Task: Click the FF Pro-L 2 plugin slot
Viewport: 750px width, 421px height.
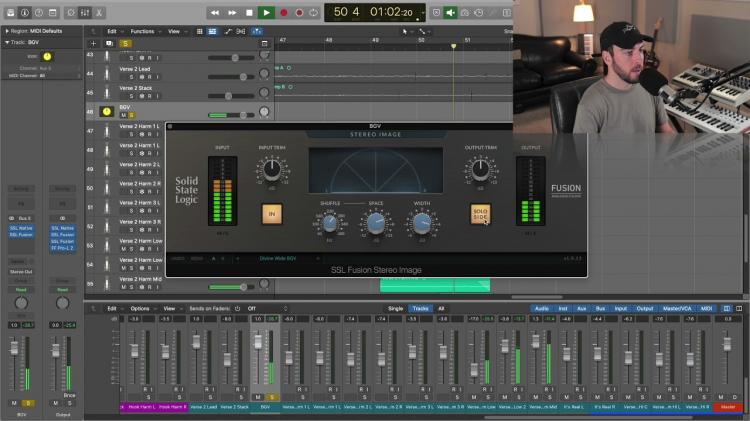Action: [x=62, y=248]
